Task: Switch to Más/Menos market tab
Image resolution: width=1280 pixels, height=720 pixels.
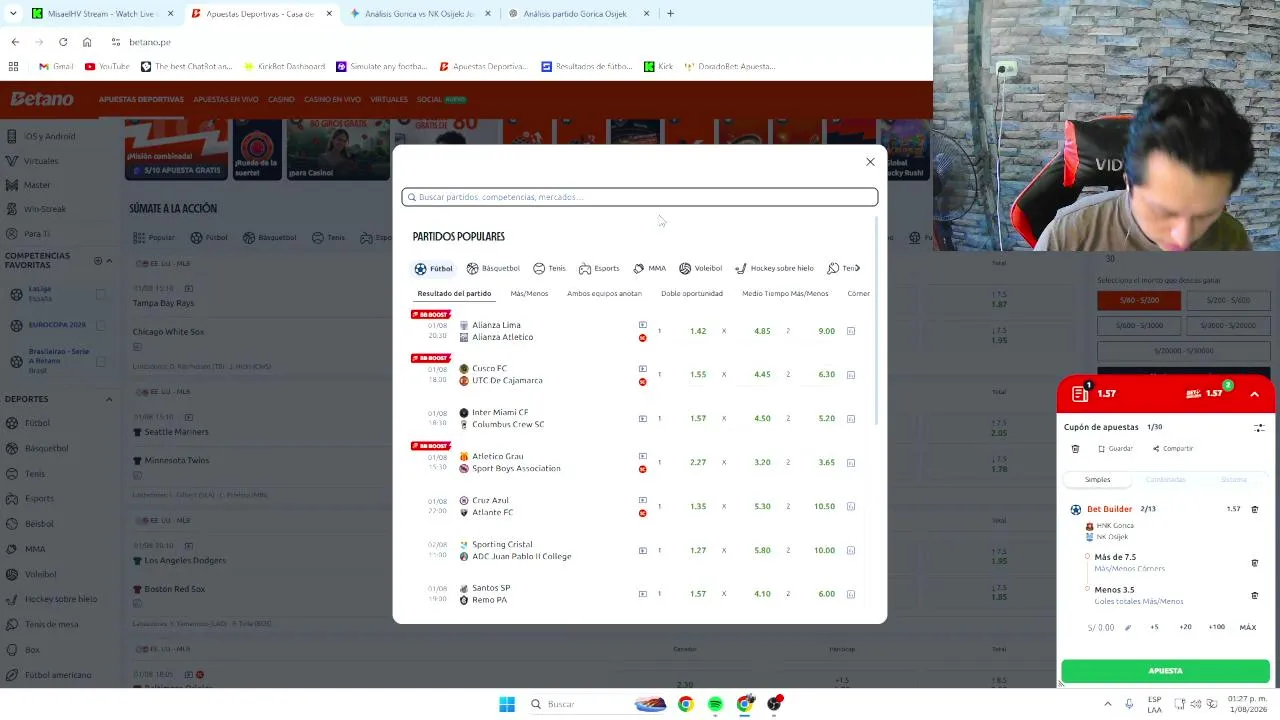Action: pyautogui.click(x=529, y=294)
